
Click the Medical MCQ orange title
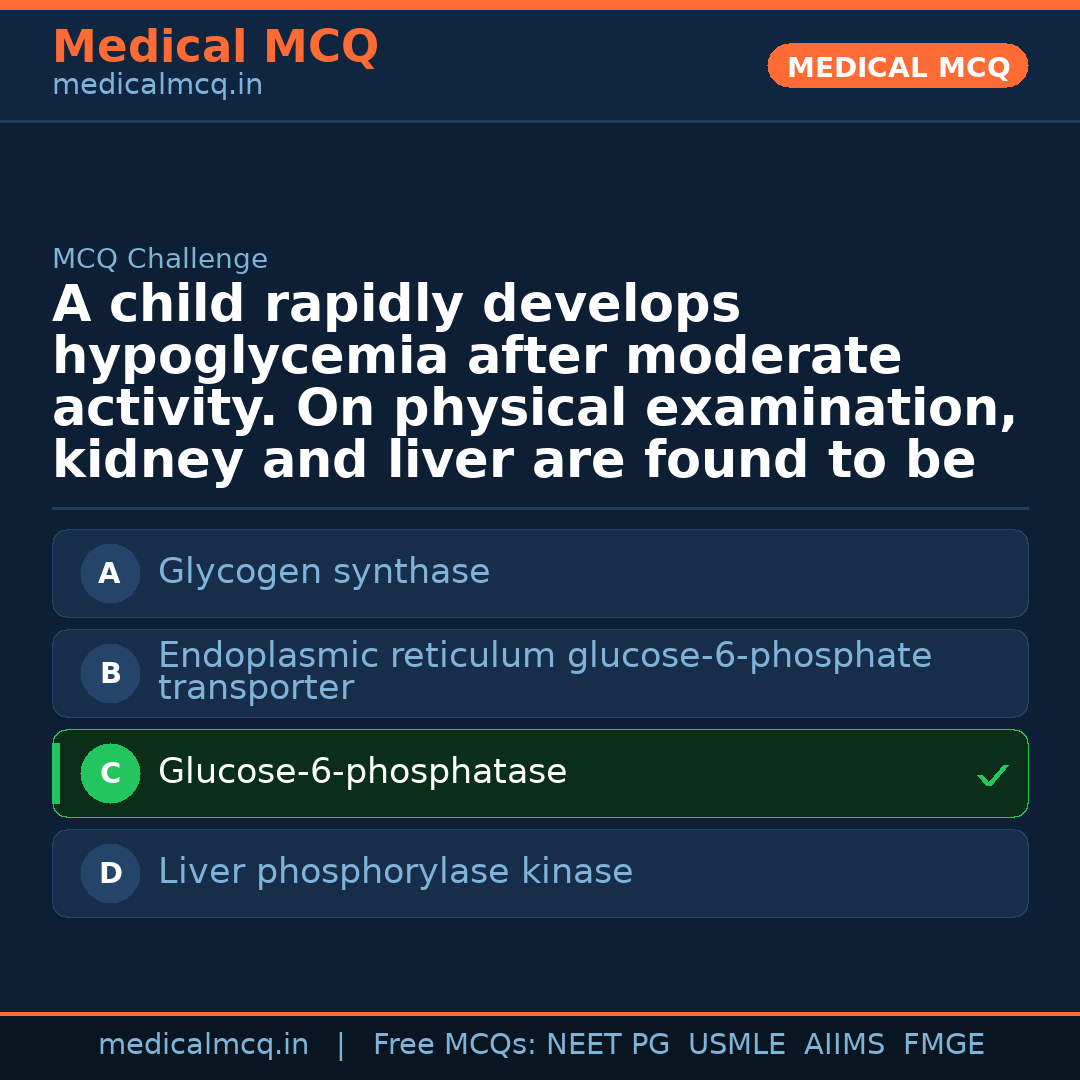pos(215,47)
